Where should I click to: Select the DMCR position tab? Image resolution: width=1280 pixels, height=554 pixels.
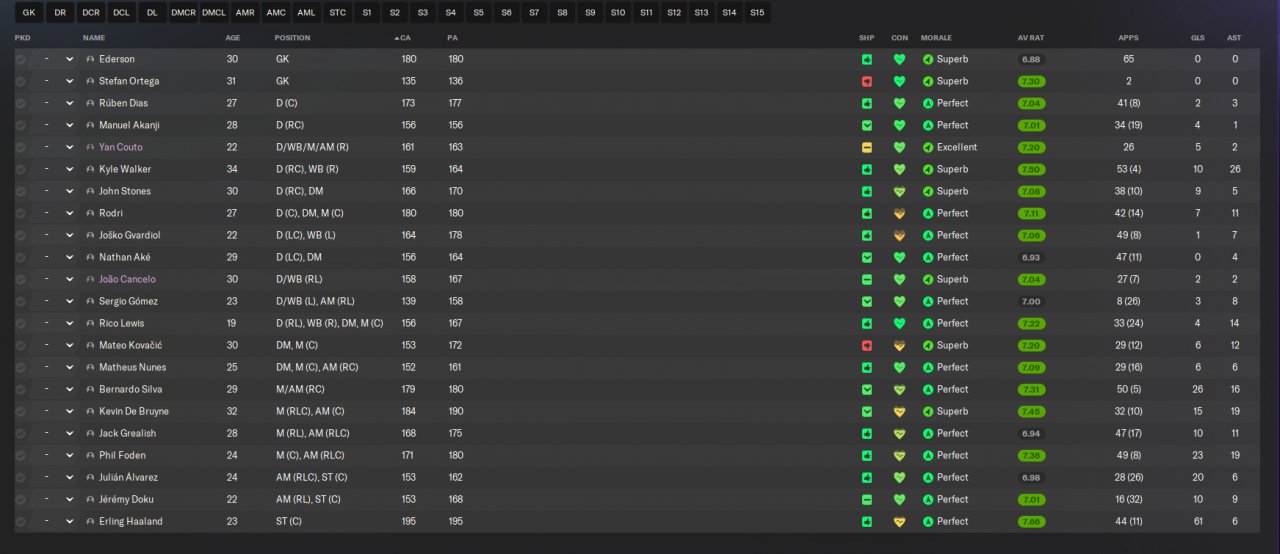[183, 12]
